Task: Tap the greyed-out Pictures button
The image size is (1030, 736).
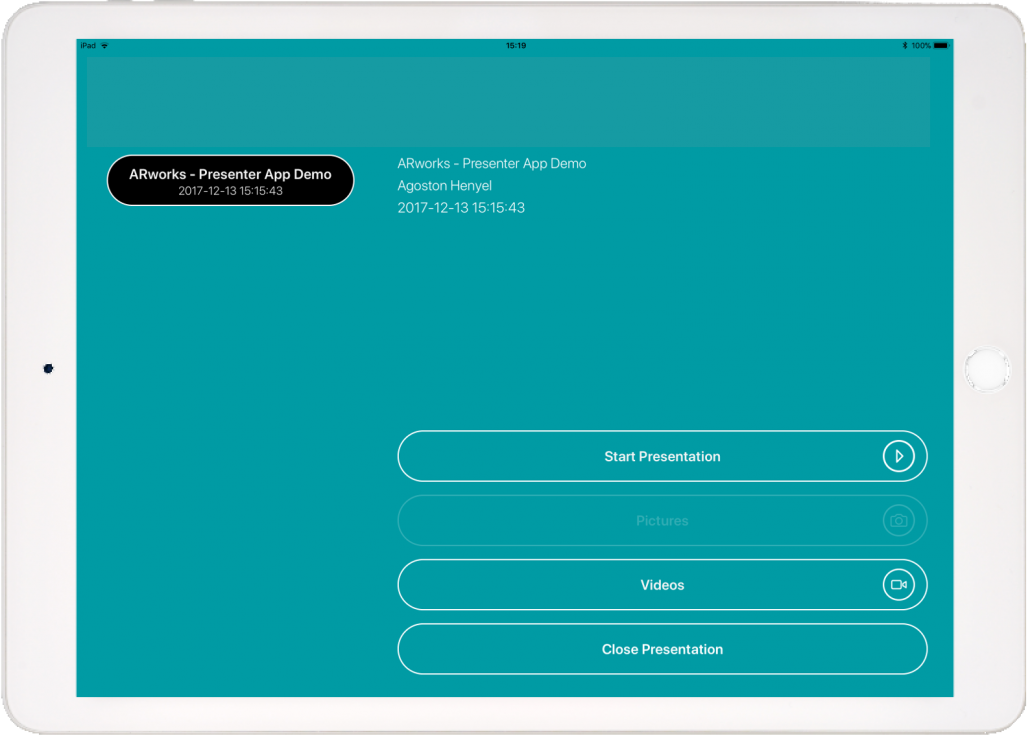Action: tap(662, 520)
